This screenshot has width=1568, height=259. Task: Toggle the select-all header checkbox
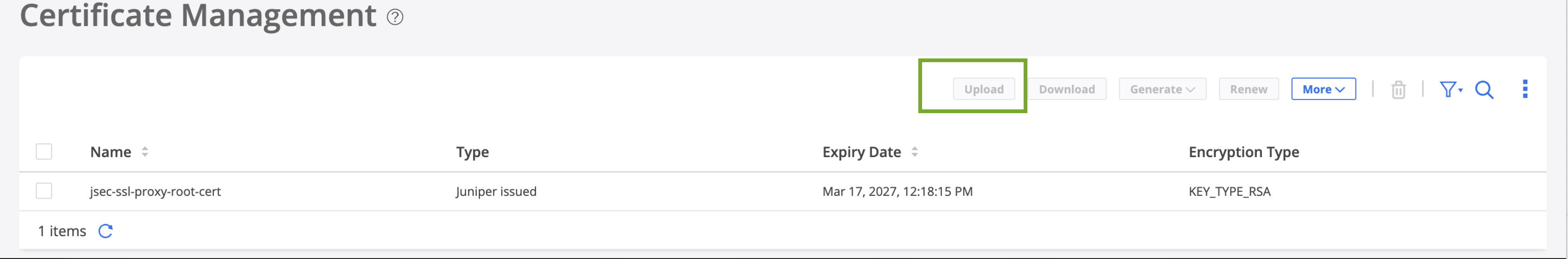point(44,151)
